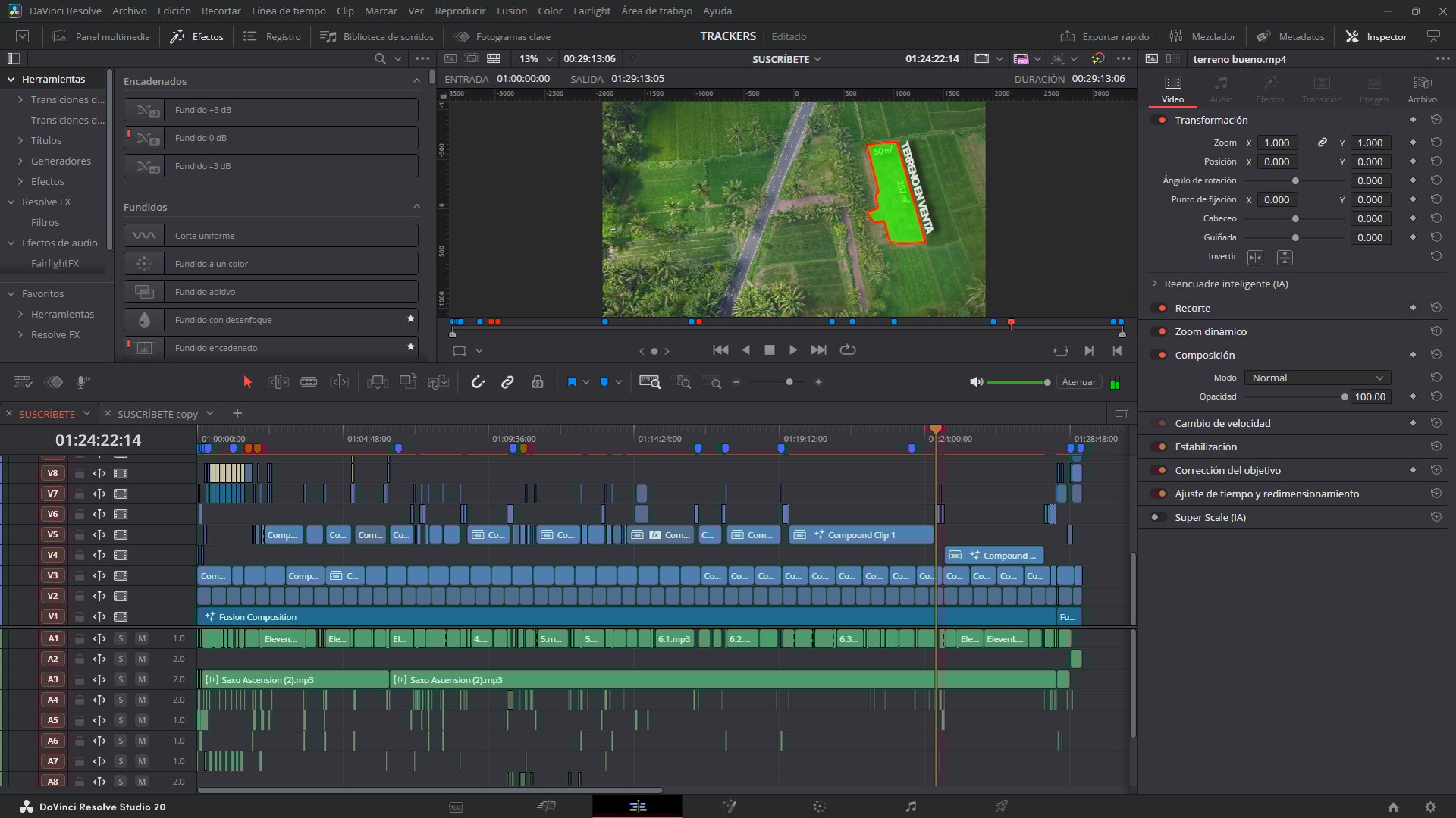Open the Fusion menu
Viewport: 1456px width, 818px height.
click(511, 11)
